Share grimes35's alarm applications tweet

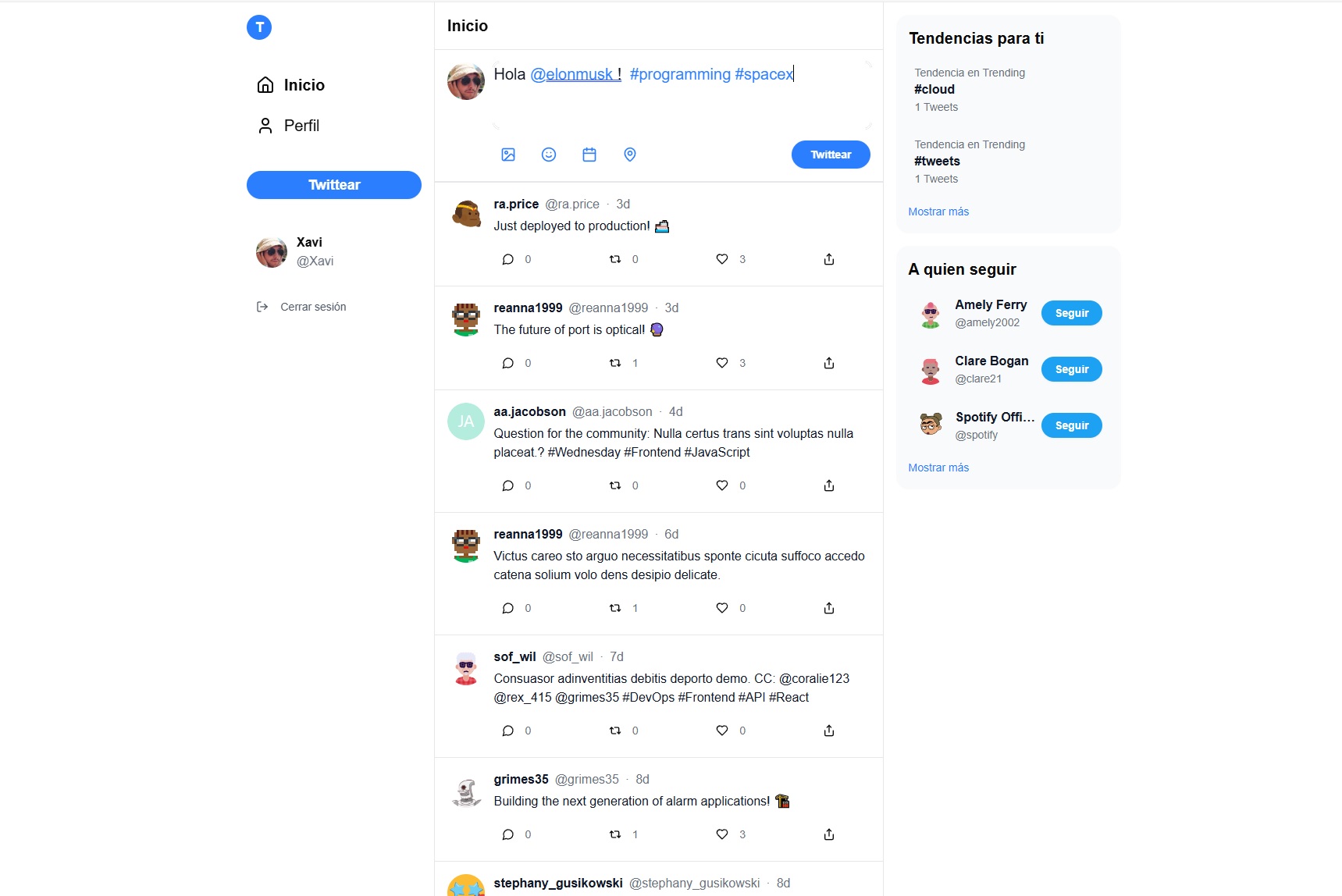[829, 834]
